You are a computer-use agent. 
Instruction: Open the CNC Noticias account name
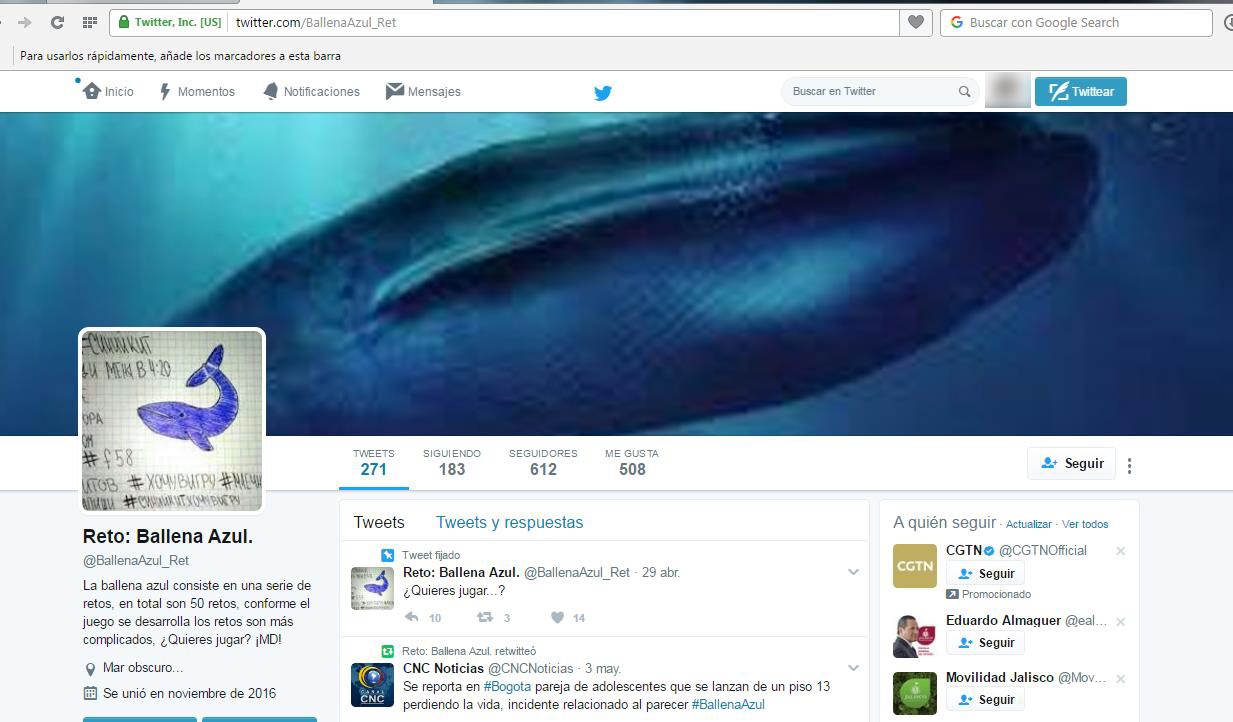click(443, 668)
